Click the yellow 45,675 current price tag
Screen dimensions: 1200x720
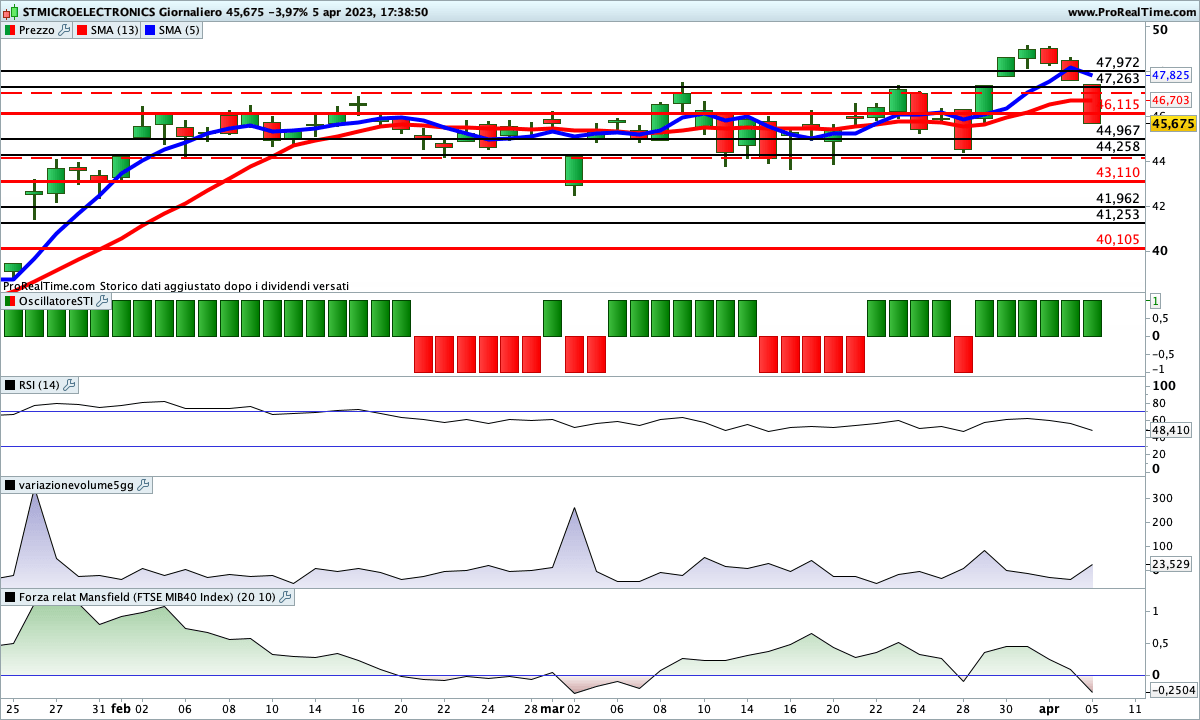click(x=1173, y=123)
